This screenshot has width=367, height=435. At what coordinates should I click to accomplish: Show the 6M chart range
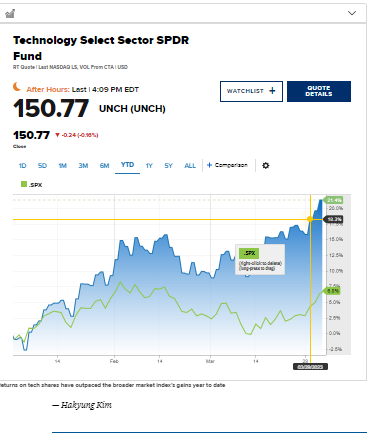click(104, 166)
